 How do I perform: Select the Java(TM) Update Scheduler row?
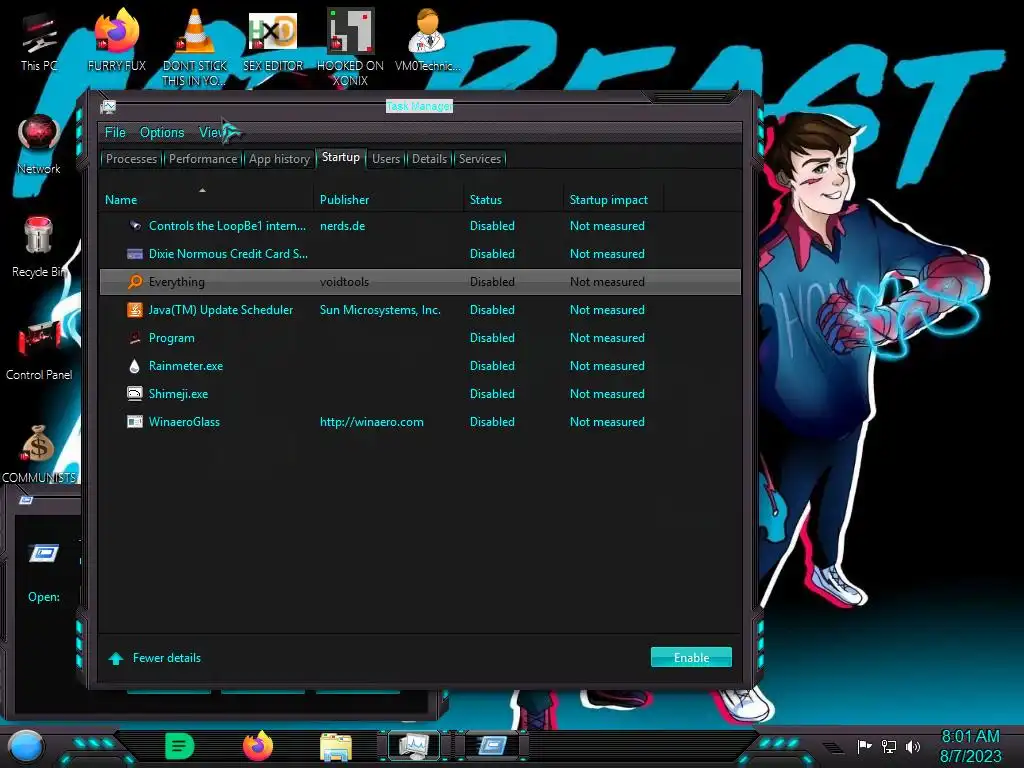pos(420,310)
